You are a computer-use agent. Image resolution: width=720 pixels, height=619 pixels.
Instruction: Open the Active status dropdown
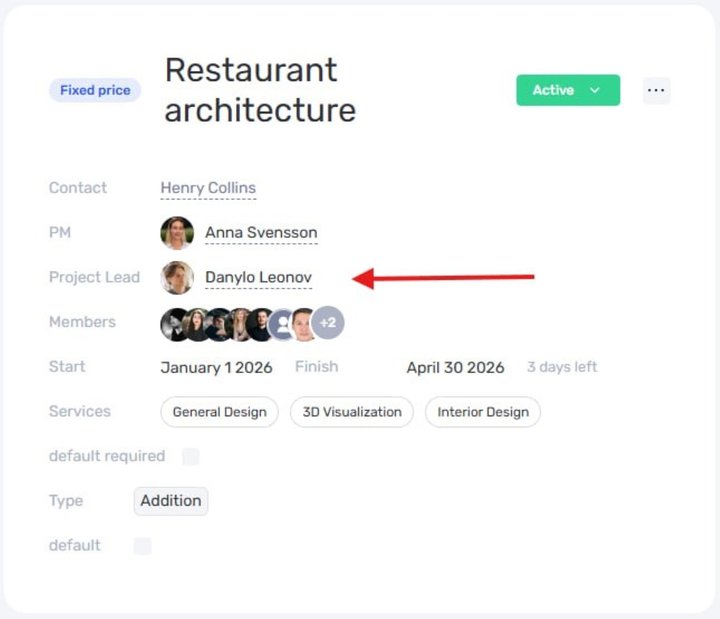pyautogui.click(x=567, y=90)
